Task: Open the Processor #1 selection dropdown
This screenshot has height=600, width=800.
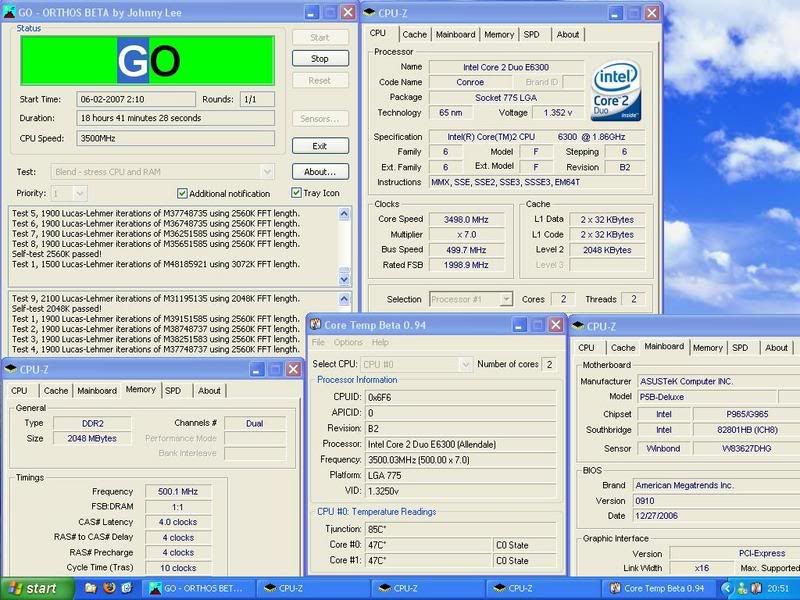Action: [506, 299]
